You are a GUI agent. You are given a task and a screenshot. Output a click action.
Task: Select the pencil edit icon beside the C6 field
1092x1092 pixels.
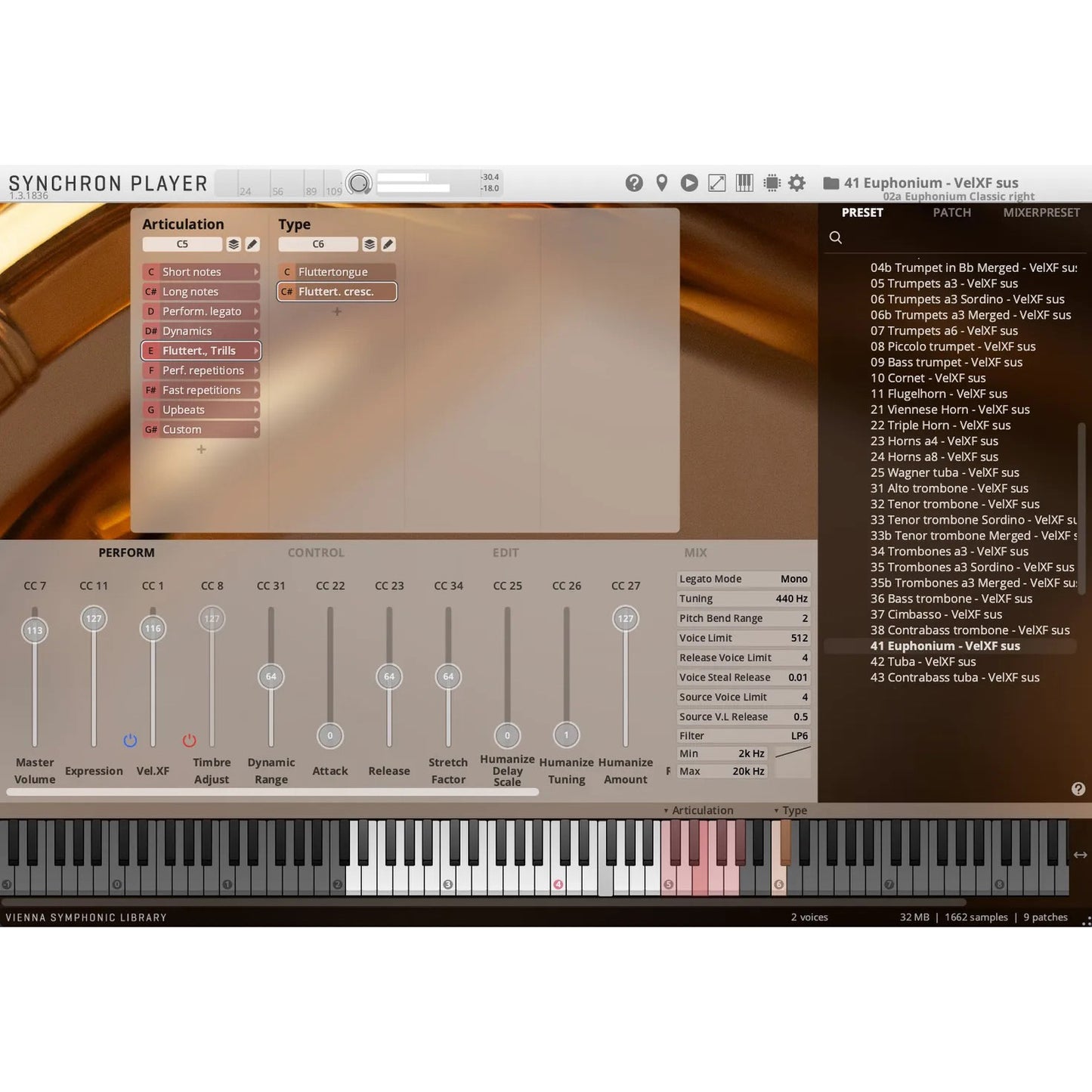(388, 244)
